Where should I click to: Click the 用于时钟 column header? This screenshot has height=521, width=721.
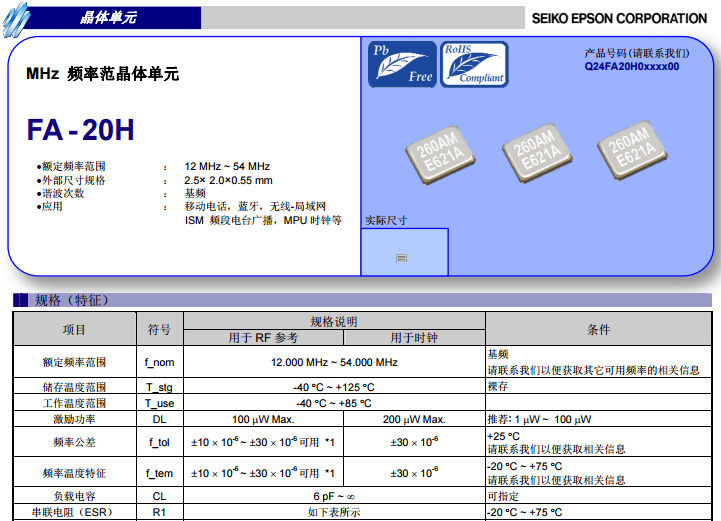click(414, 337)
